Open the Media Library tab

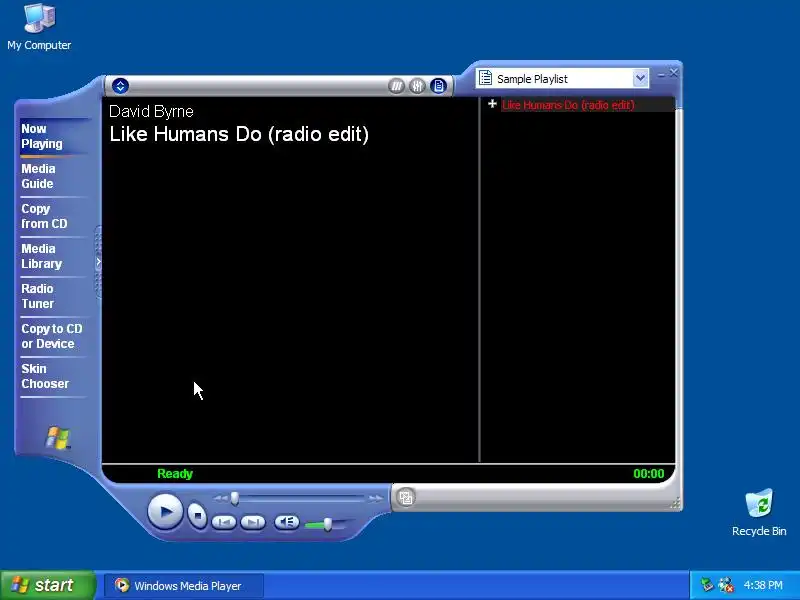coord(41,256)
